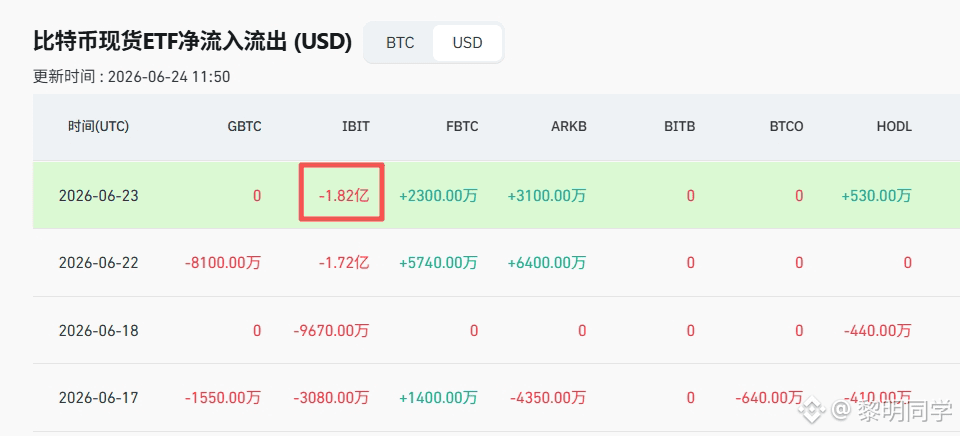Click the HODL +530.00万 value
The image size is (960, 436).
pos(877,196)
